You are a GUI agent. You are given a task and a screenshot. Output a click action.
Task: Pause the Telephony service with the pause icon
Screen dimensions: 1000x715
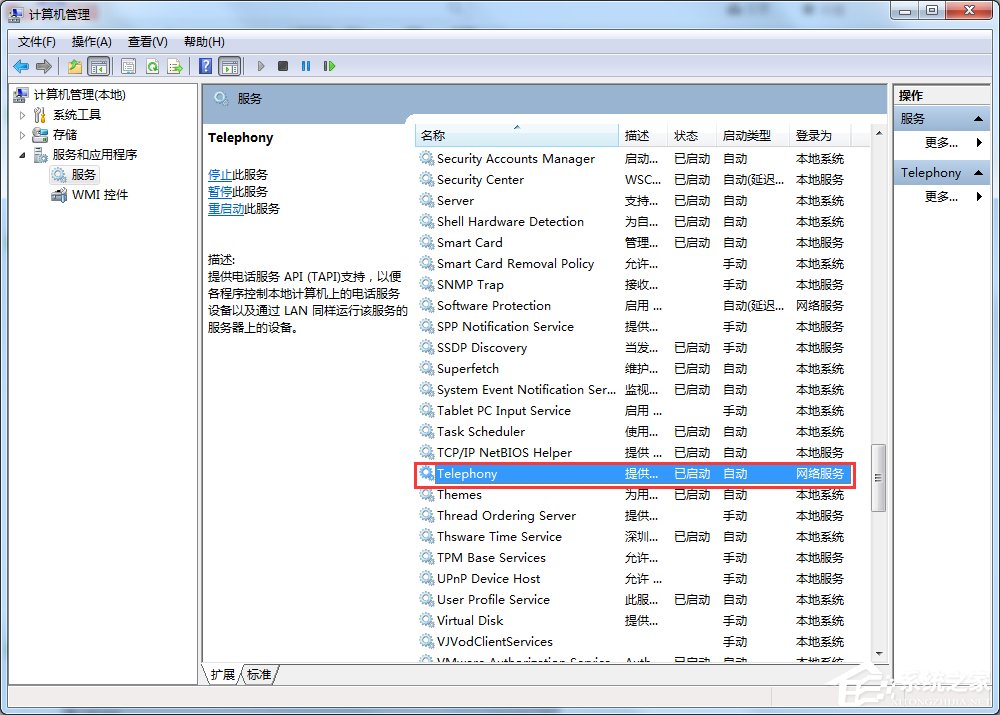305,66
